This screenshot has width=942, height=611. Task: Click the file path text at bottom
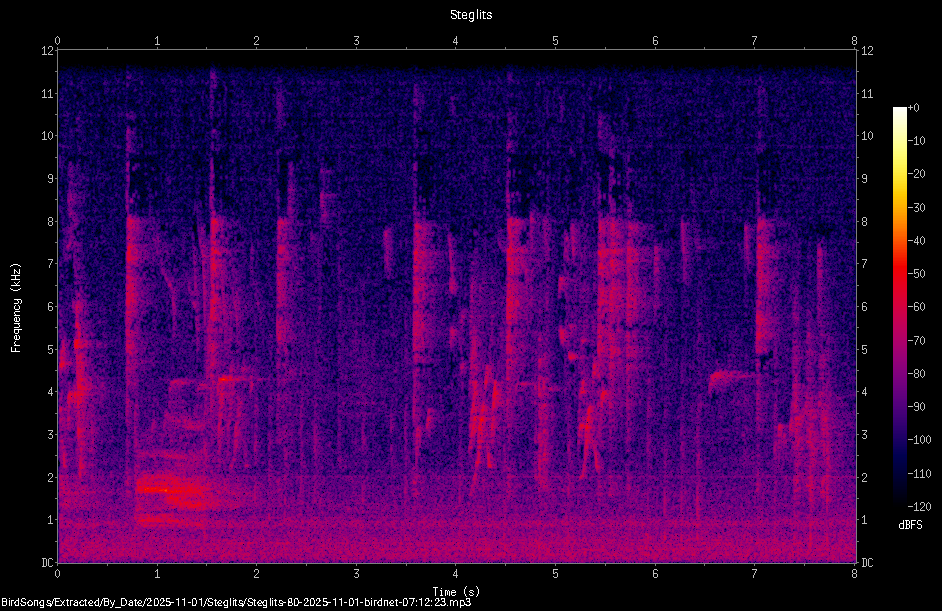tap(236, 603)
